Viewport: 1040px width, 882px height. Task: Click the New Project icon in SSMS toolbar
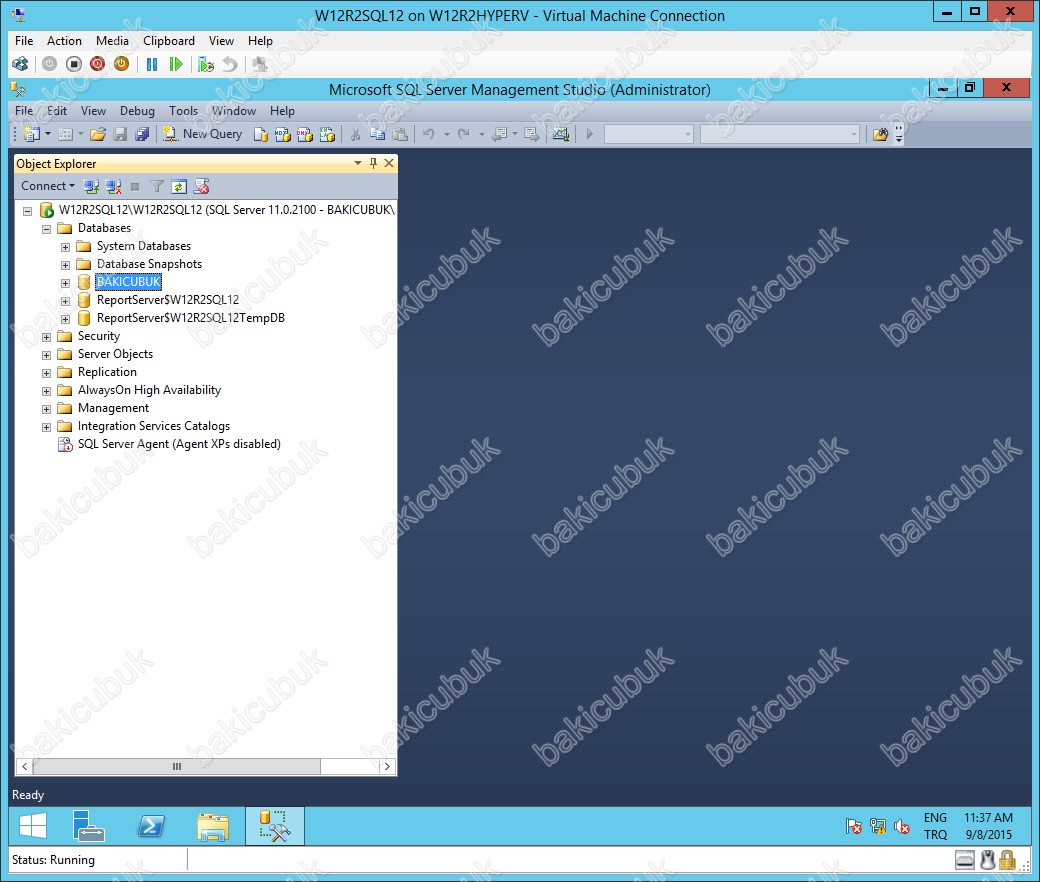click(31, 134)
